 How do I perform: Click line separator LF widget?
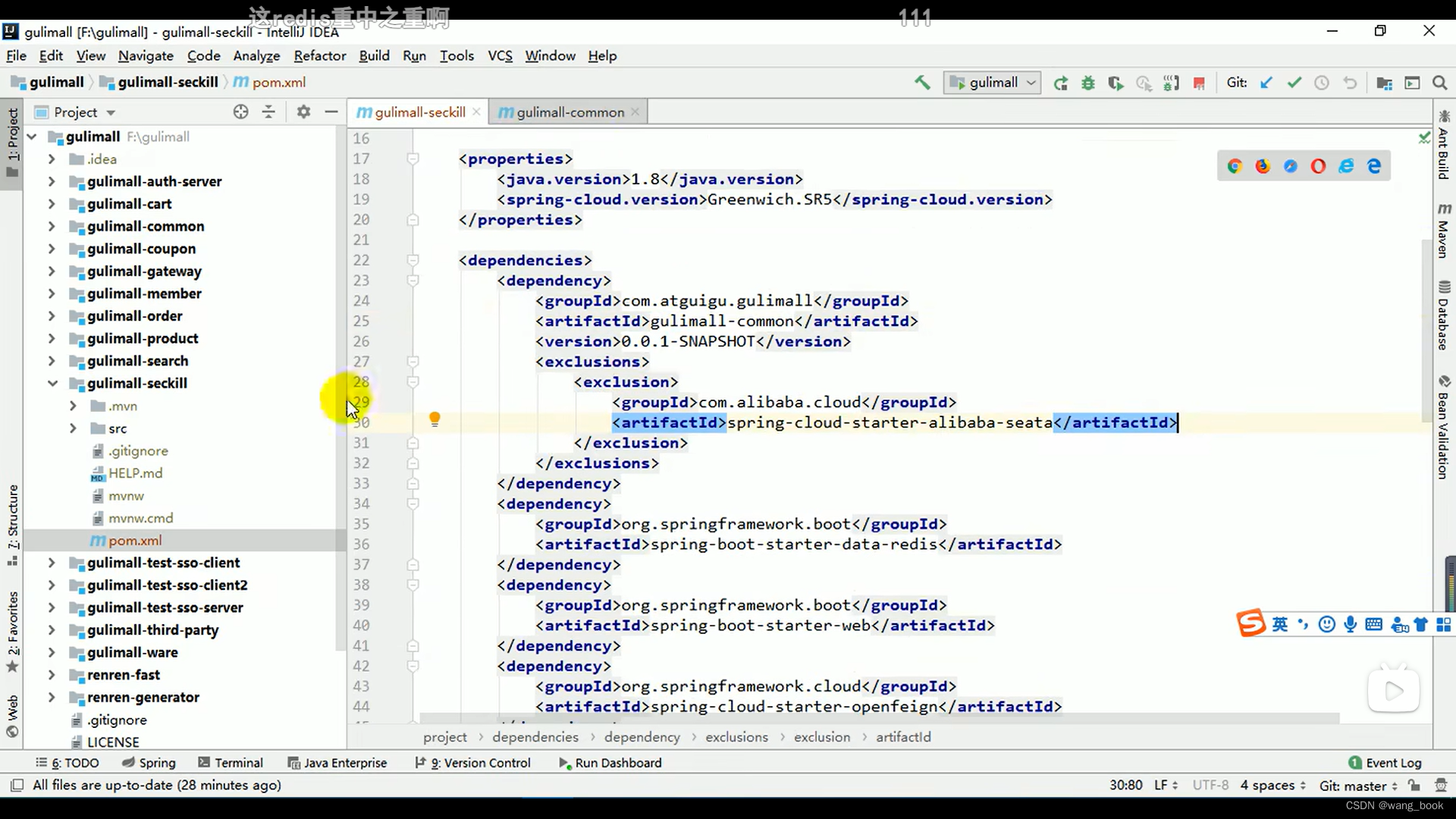(1166, 786)
